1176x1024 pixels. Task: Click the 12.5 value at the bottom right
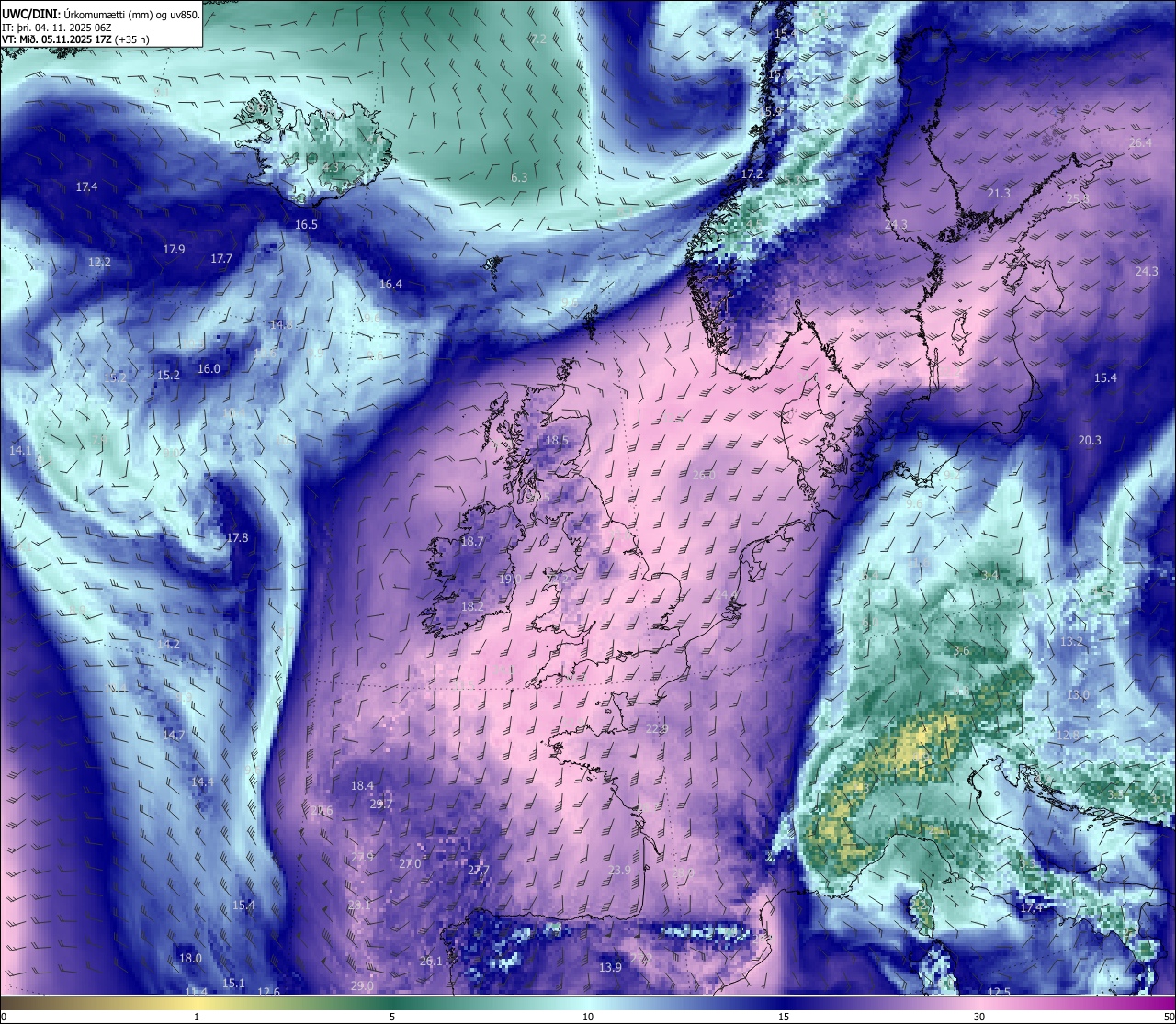(999, 992)
